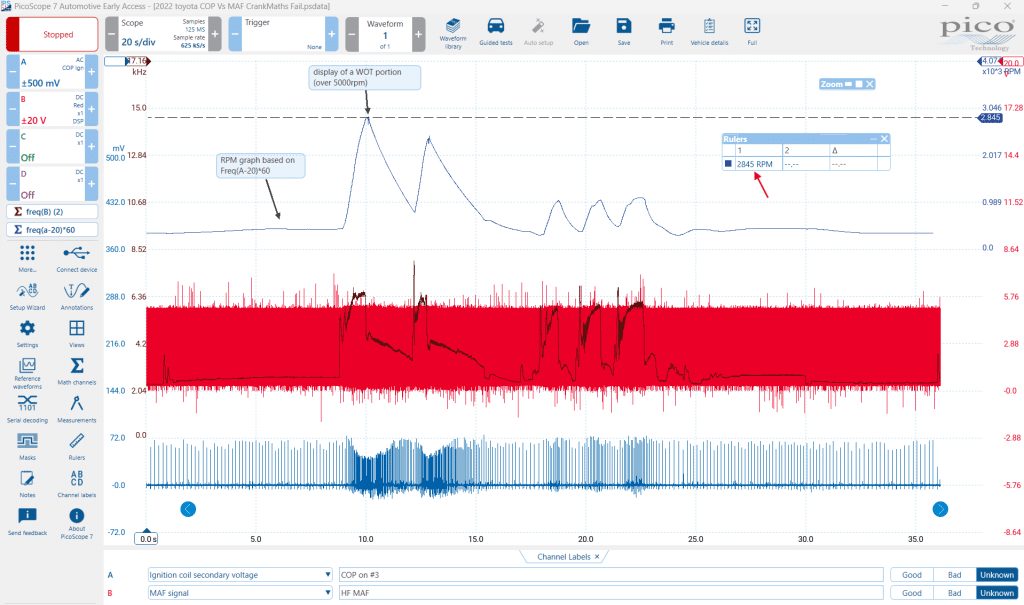1024x605 pixels.
Task: Mark channel B waveform as Bad
Action: 954,593
